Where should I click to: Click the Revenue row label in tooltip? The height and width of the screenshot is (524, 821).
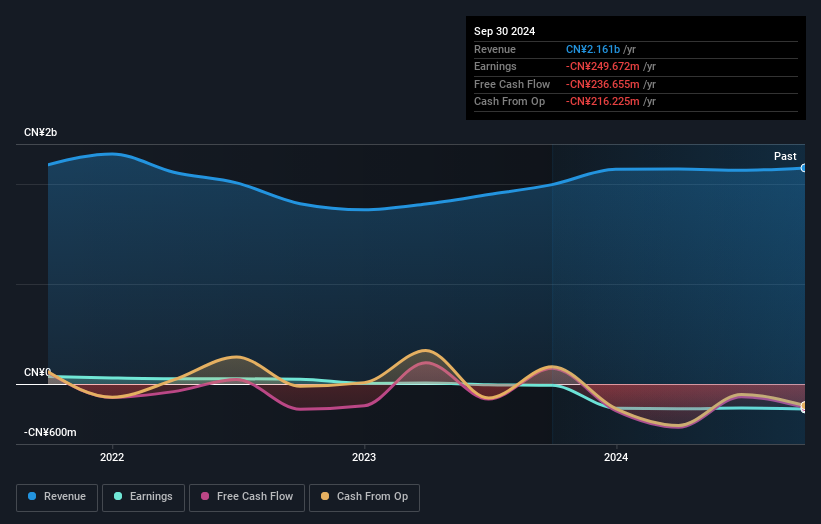[495, 49]
